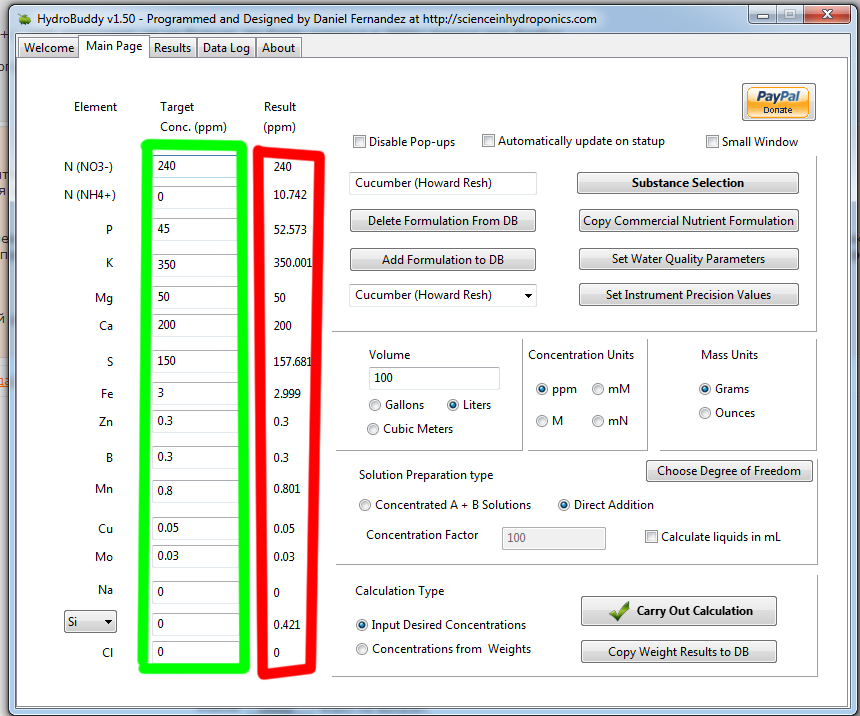Screen dimensions: 860x716
Task: Click Choose Degree of Freedom button
Action: 729,471
